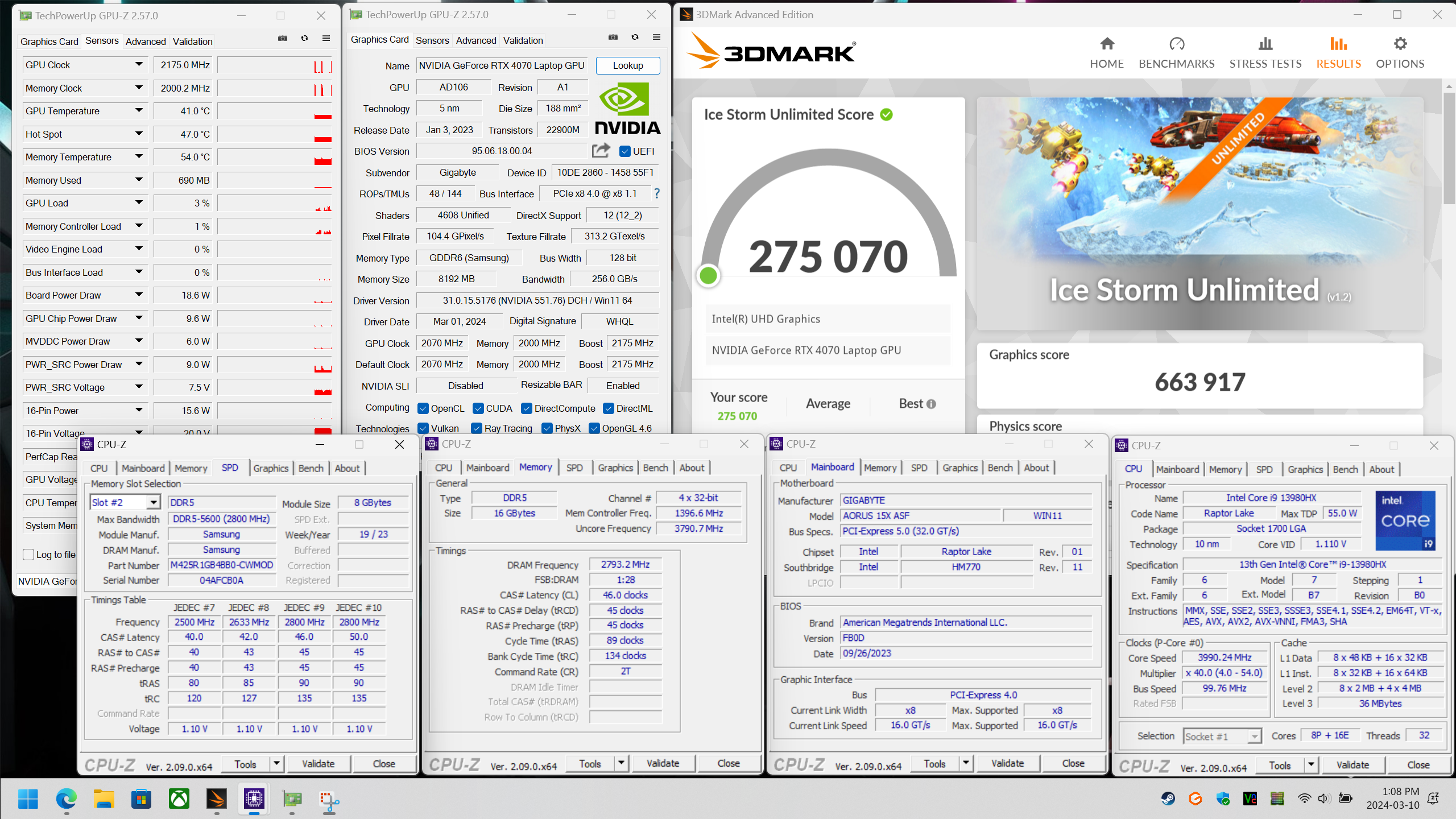The width and height of the screenshot is (1456, 819).
Task: Click the BIOS export share icon
Action: pyautogui.click(x=601, y=150)
